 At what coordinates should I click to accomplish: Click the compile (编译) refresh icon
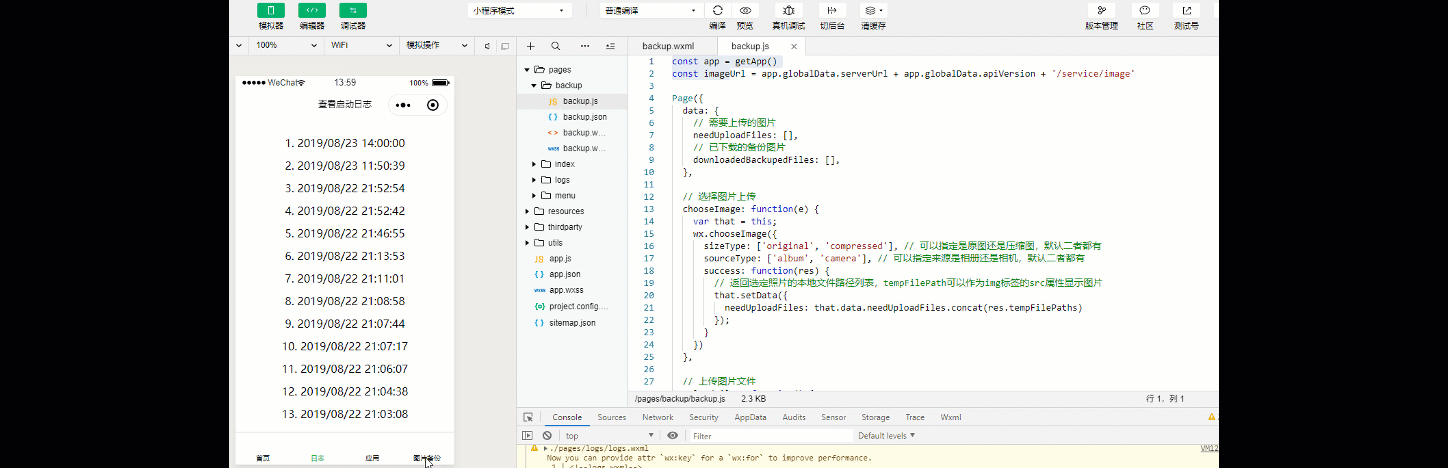click(x=717, y=10)
